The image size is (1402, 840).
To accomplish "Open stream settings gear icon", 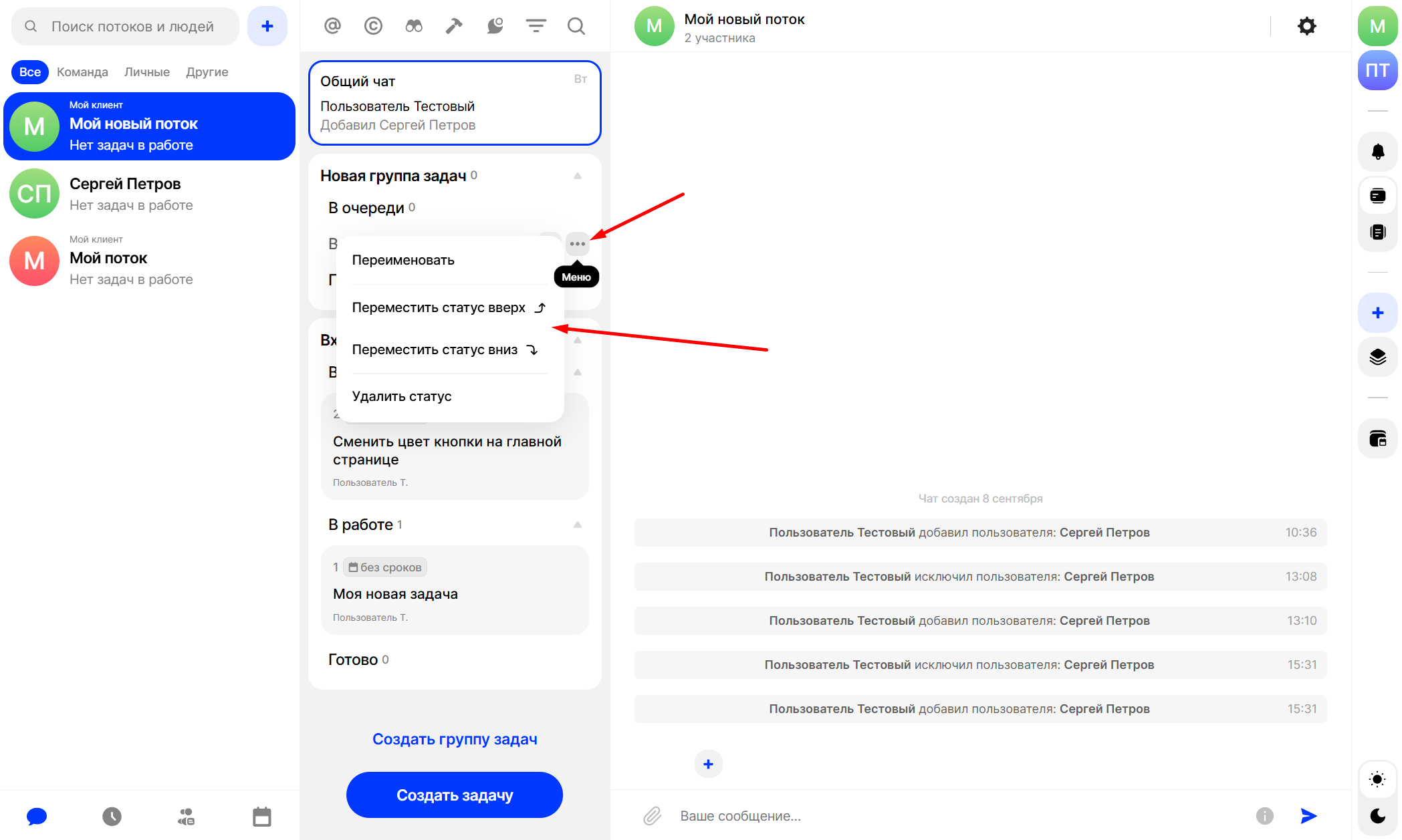I will (x=1306, y=26).
